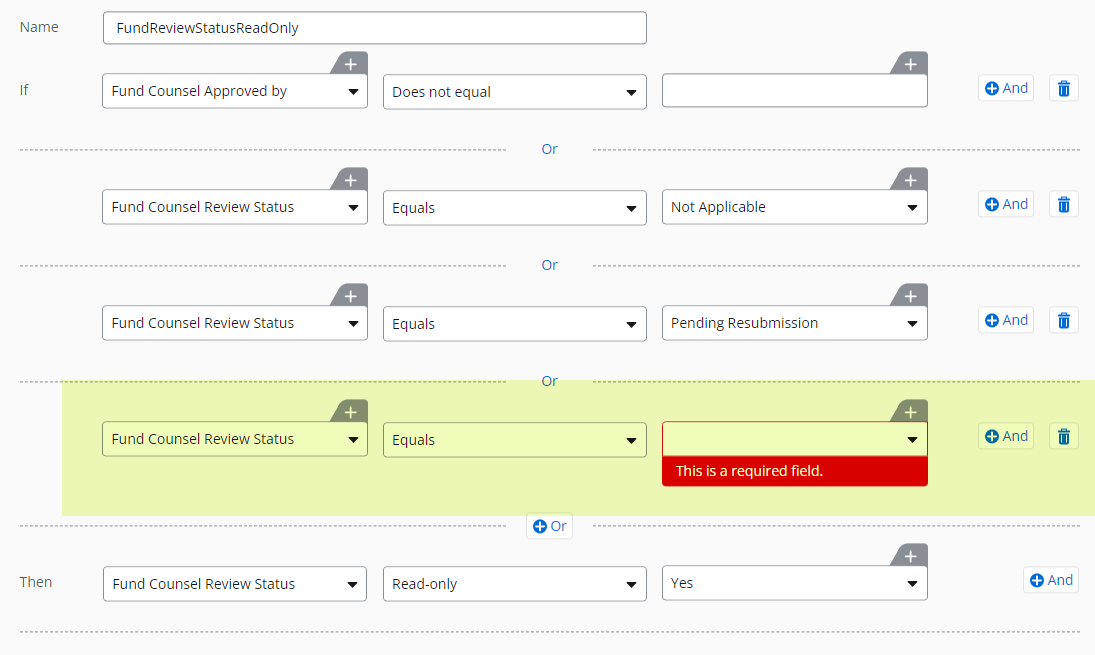This screenshot has height=655, width=1095.
Task: Add And condition to highlighted required-field row
Action: tap(1006, 436)
